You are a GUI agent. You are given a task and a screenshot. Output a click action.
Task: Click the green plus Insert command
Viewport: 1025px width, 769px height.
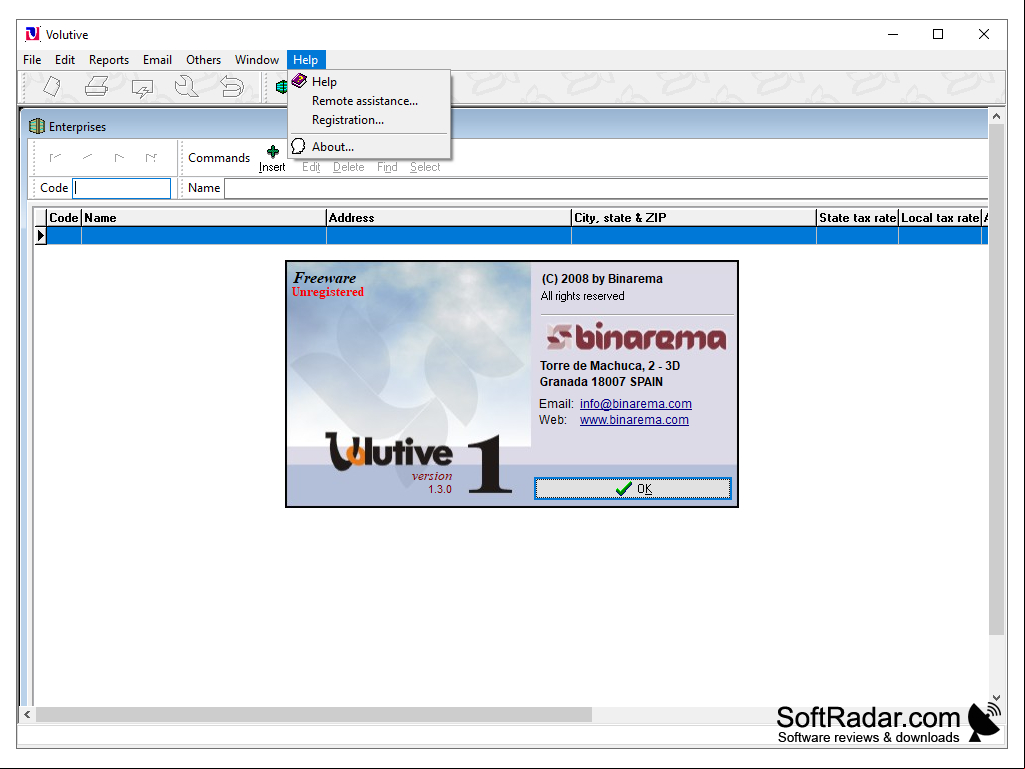[273, 158]
